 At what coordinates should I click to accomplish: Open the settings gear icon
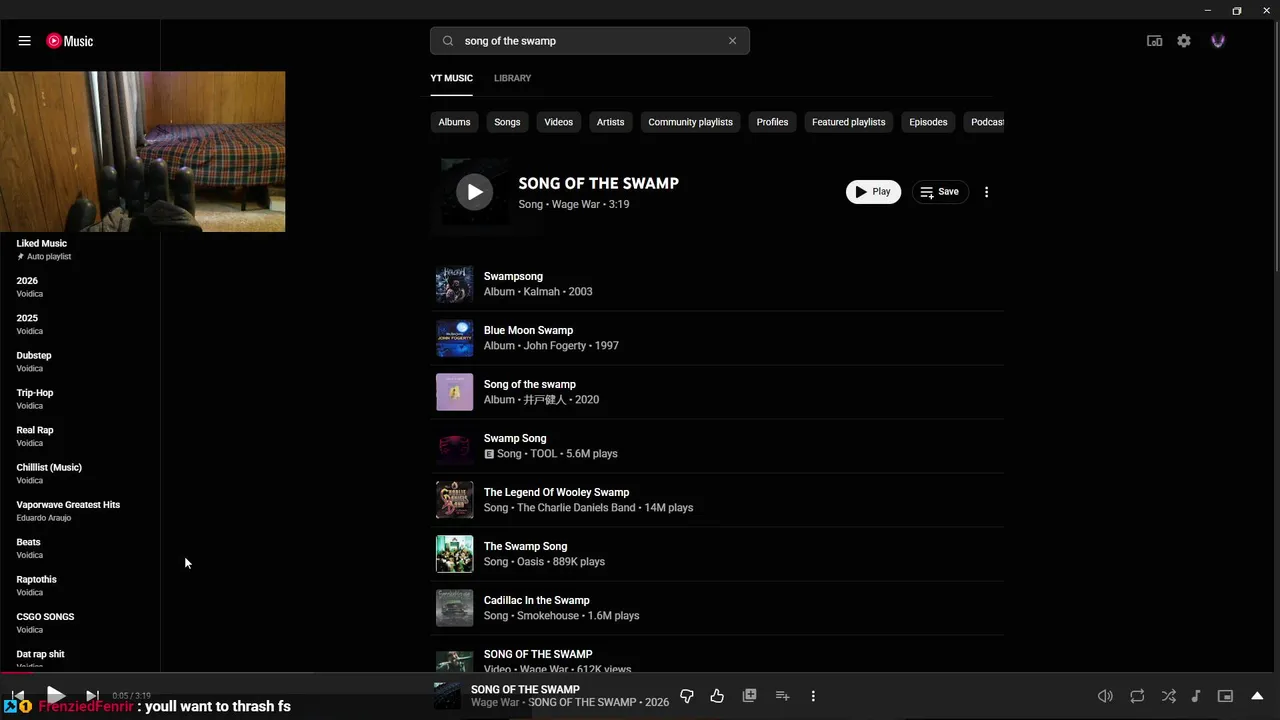1184,41
